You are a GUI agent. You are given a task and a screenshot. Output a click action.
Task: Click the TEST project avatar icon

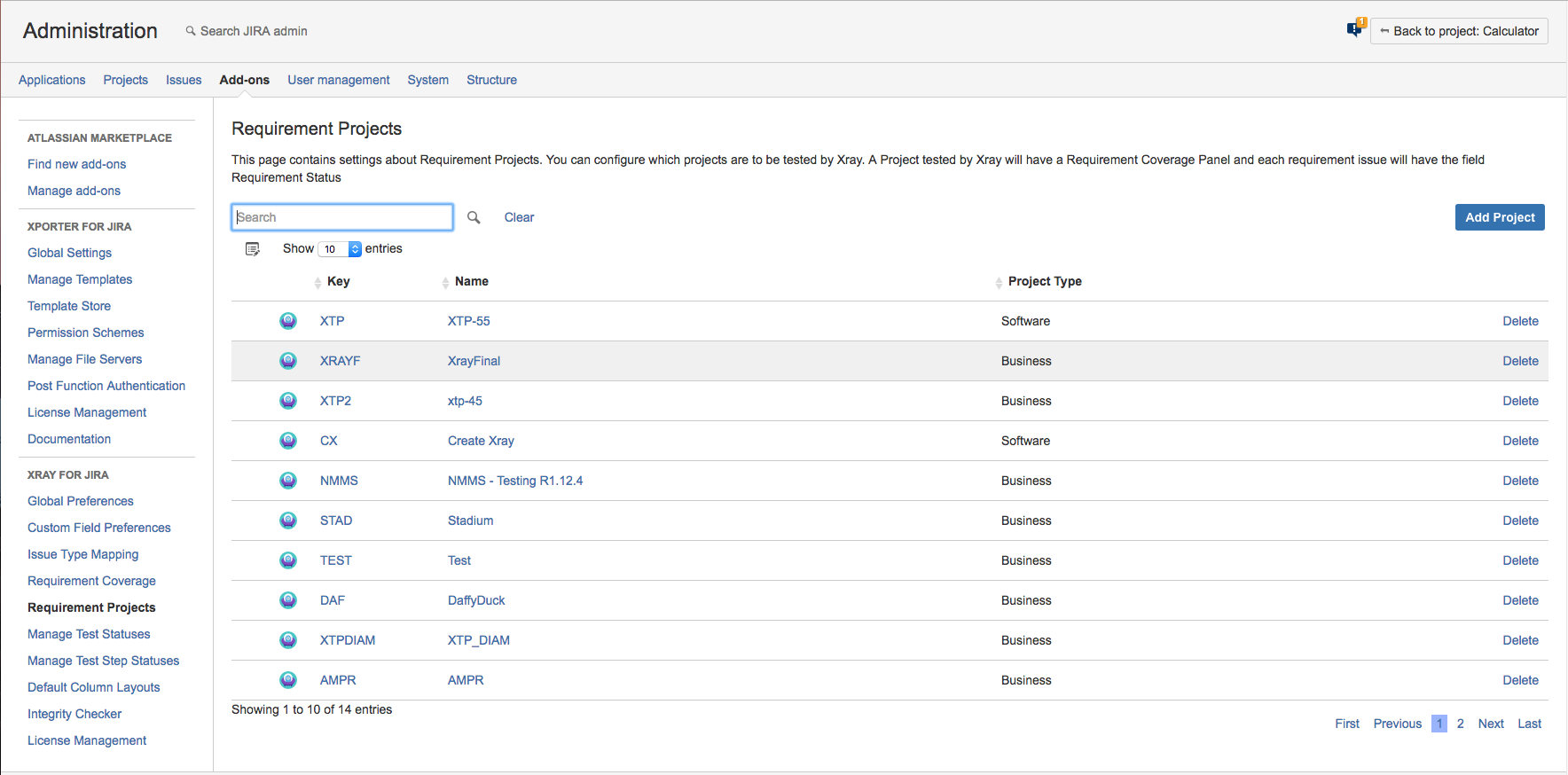point(288,560)
